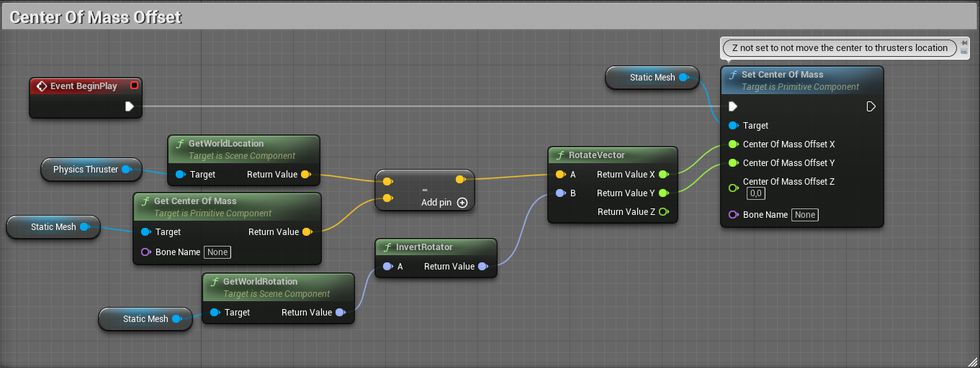Select the GetWorldRotation node header
Image resolution: width=980 pixels, height=368 pixels.
(278, 287)
